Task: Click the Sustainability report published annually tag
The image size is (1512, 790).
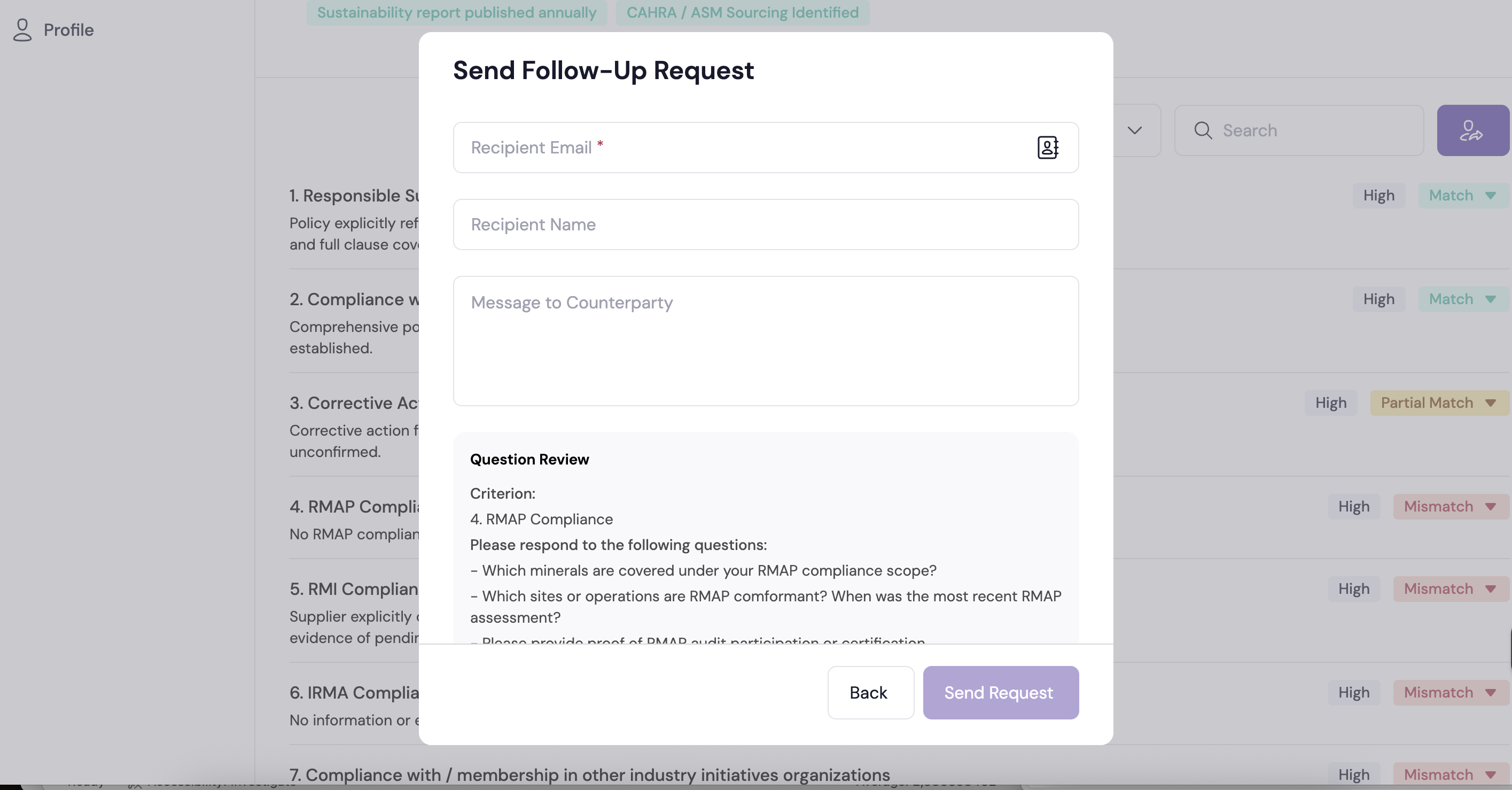Action: pos(457,12)
